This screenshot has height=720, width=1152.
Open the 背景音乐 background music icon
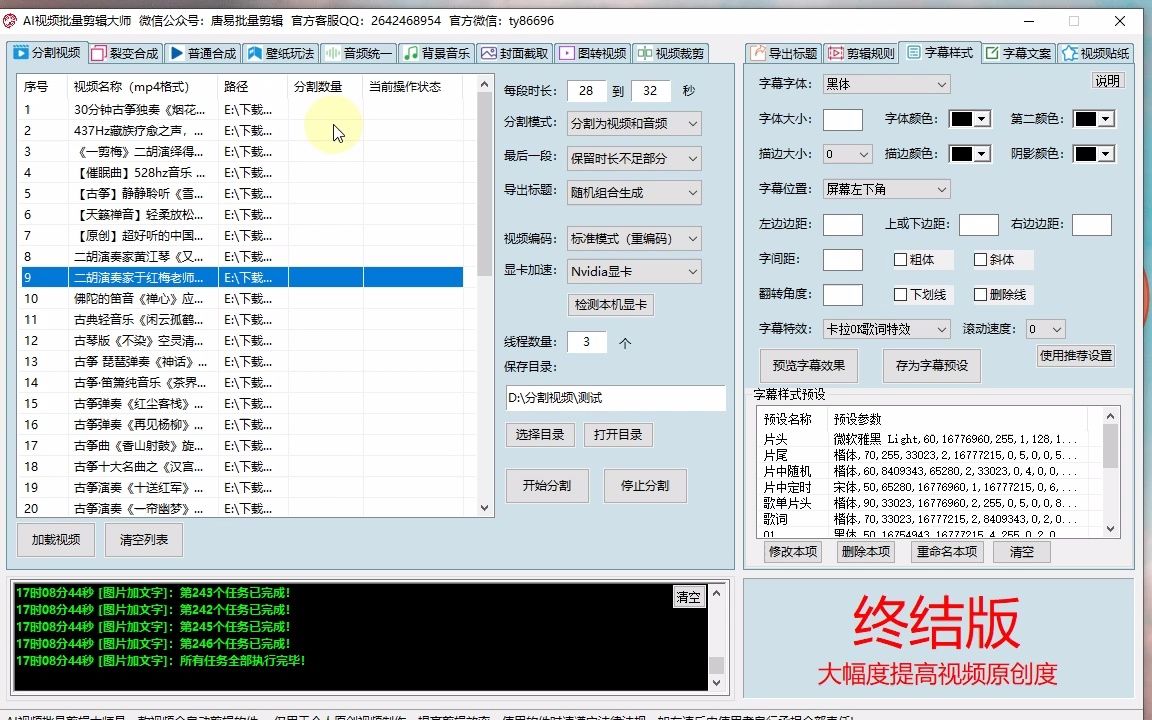coord(409,54)
